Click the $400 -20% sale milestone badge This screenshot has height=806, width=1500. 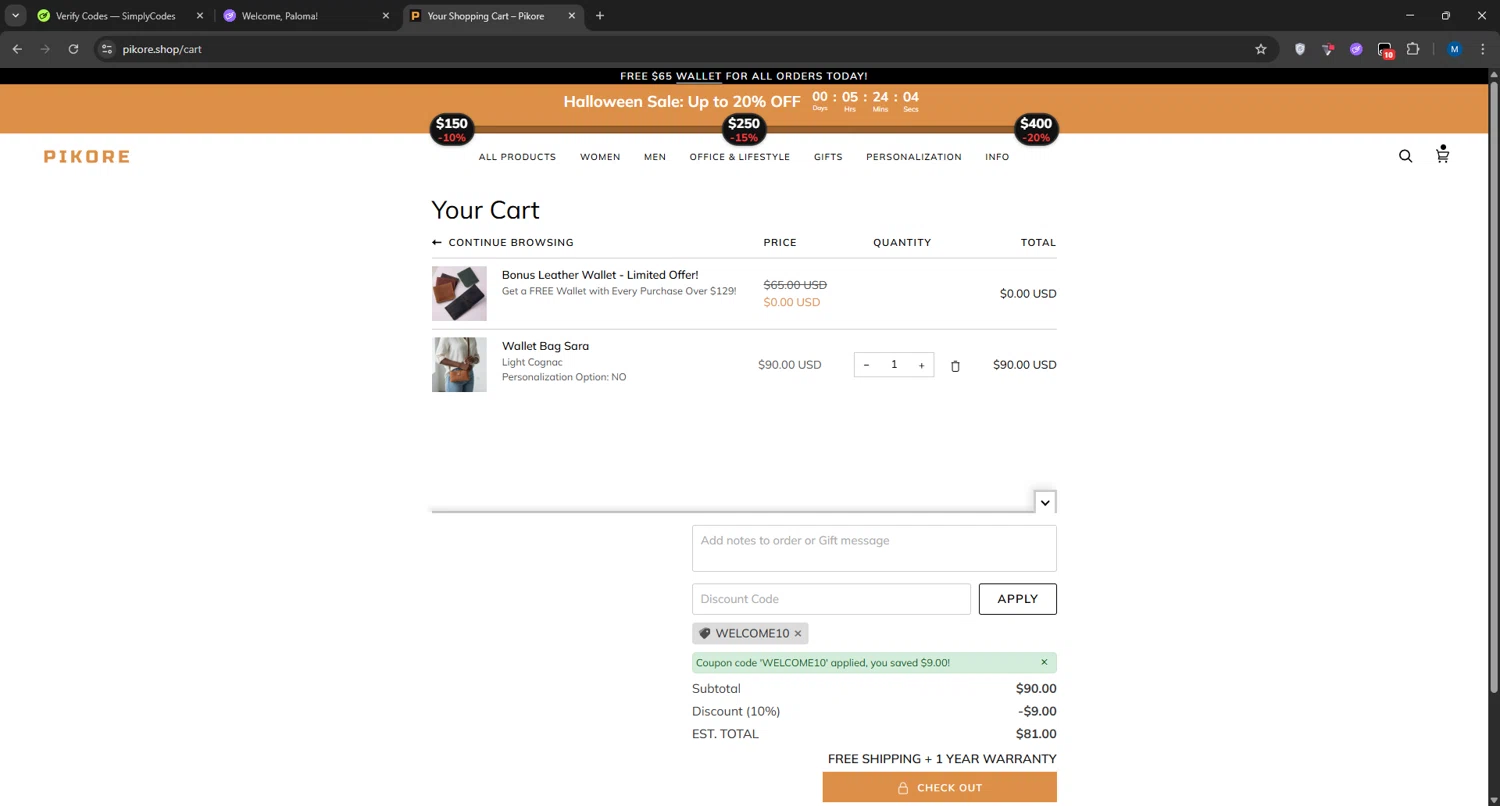click(1036, 129)
